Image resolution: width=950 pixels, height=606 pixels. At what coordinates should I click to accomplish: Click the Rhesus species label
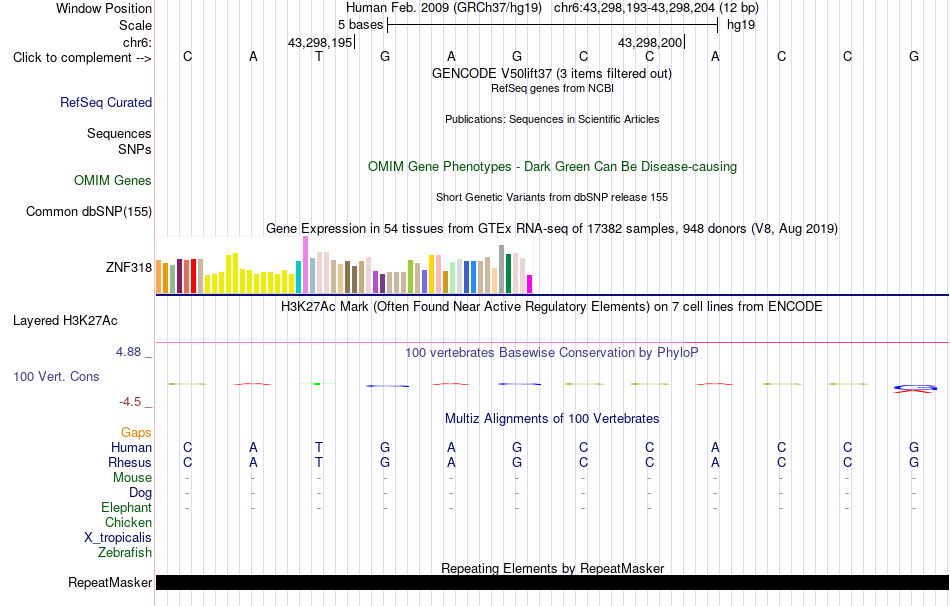pyautogui.click(x=130, y=462)
